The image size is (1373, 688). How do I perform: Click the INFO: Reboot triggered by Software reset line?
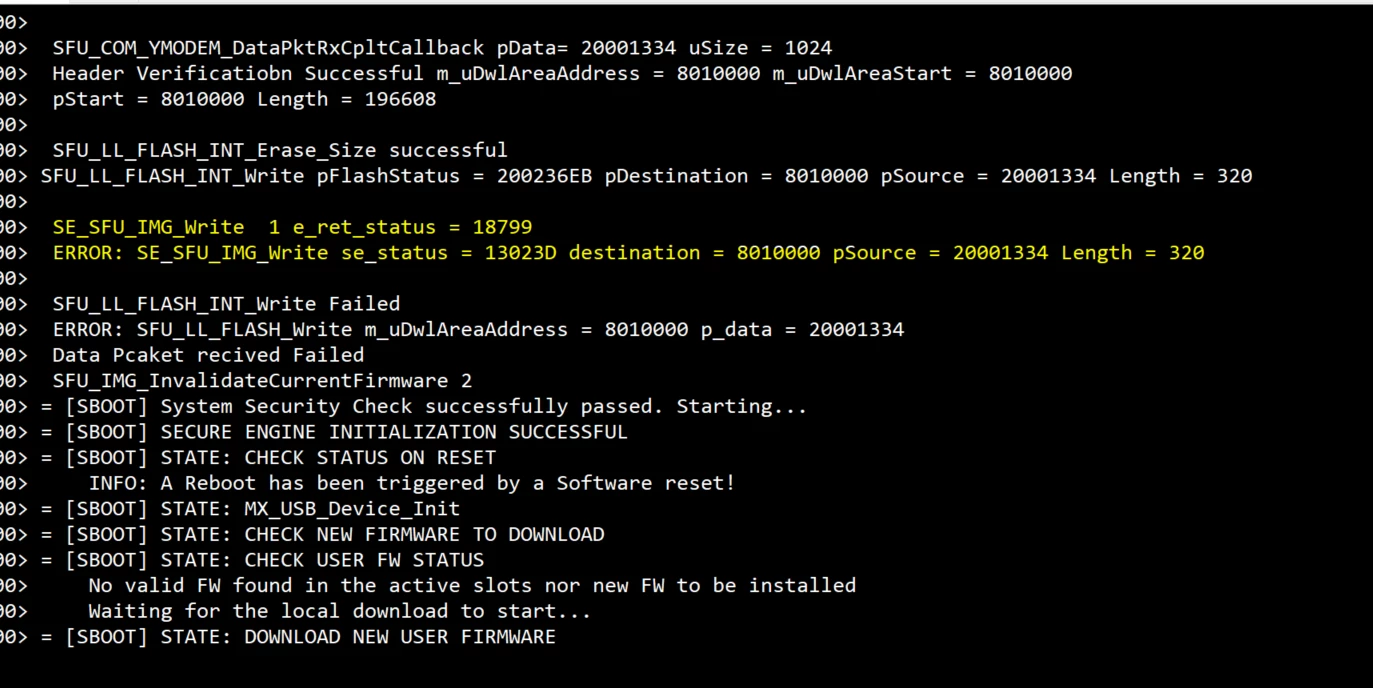click(412, 483)
